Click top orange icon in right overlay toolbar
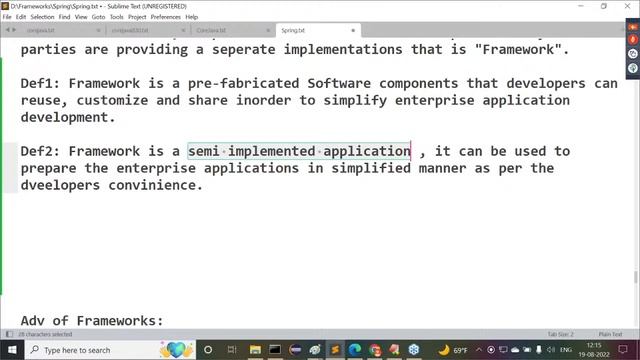Screen dimensions: 640x360 tap(633, 27)
